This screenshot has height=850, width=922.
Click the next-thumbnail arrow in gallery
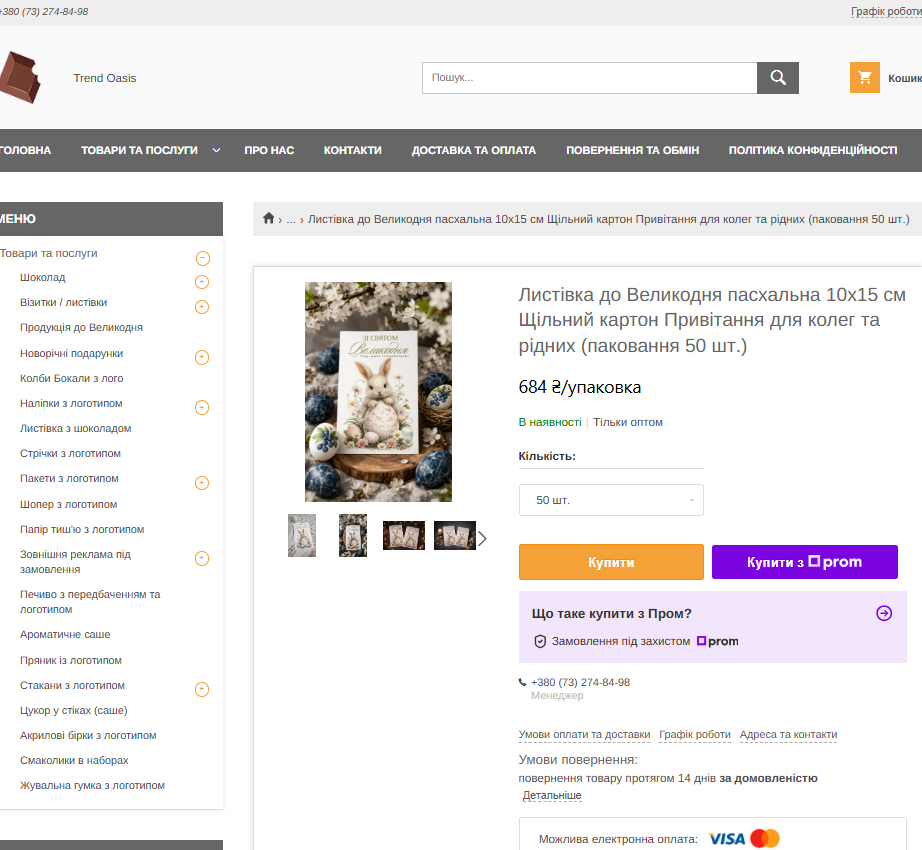(482, 538)
